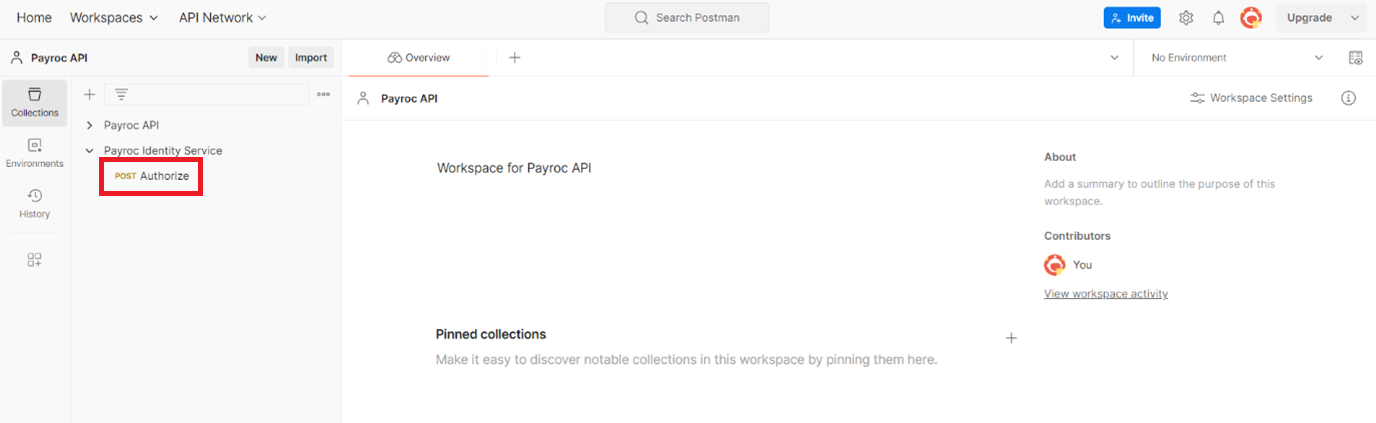
Task: Open the No Environment dropdown
Action: point(1236,58)
